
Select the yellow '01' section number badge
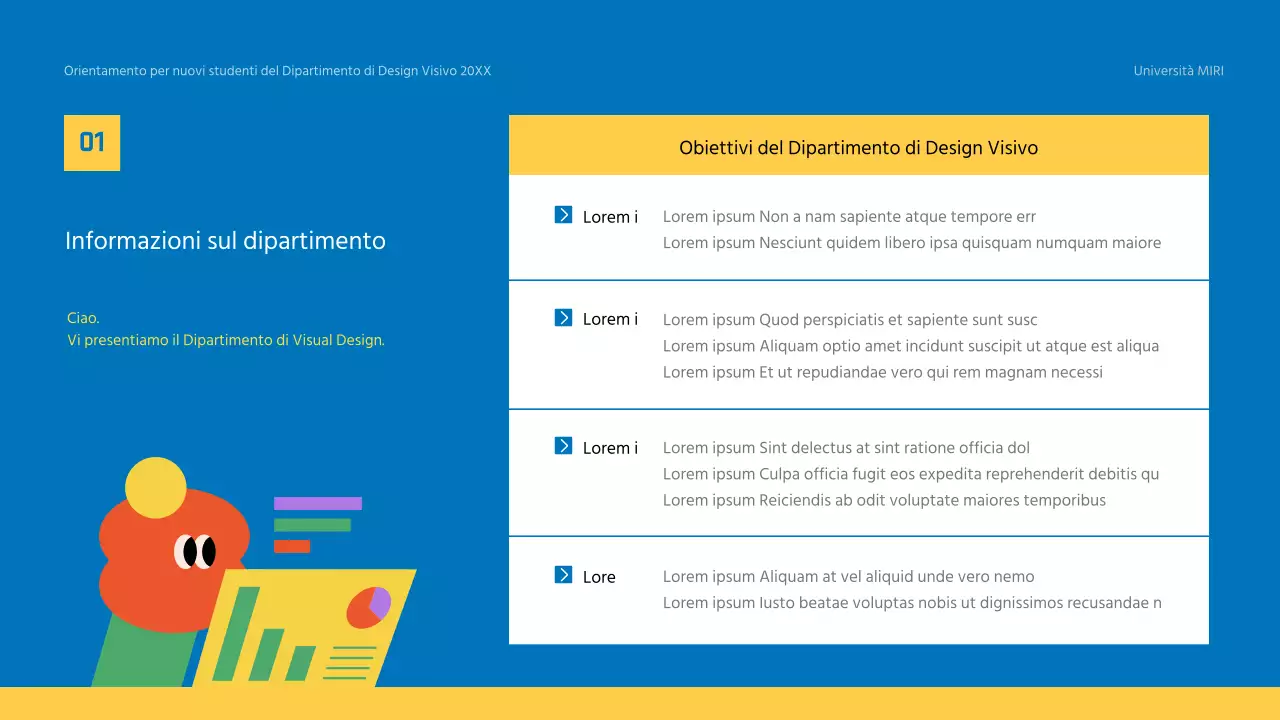[x=92, y=142]
